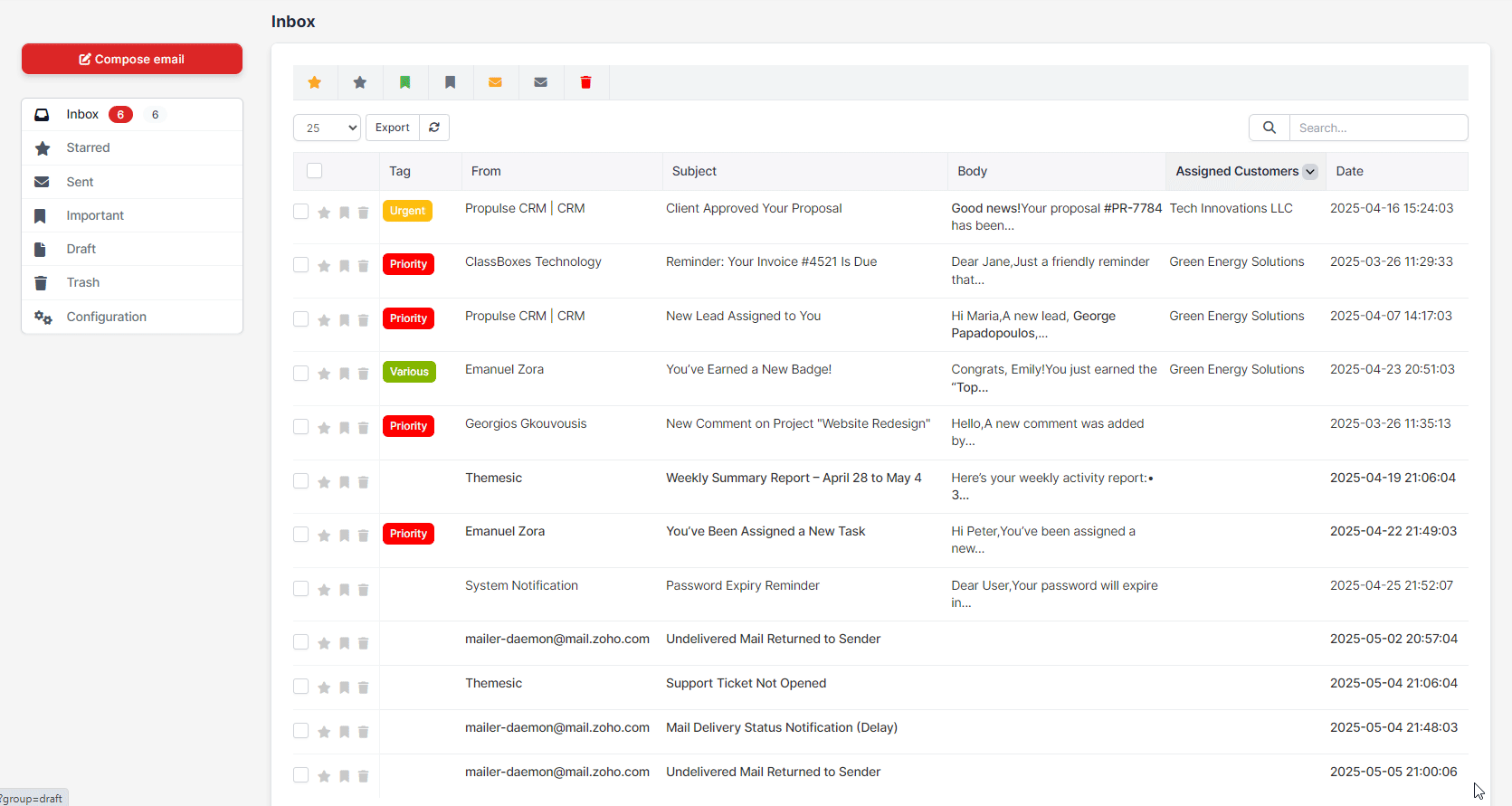Viewport: 1512px width, 806px height.
Task: Check the box for Invoice #4521 reminder email
Action: pos(300,265)
